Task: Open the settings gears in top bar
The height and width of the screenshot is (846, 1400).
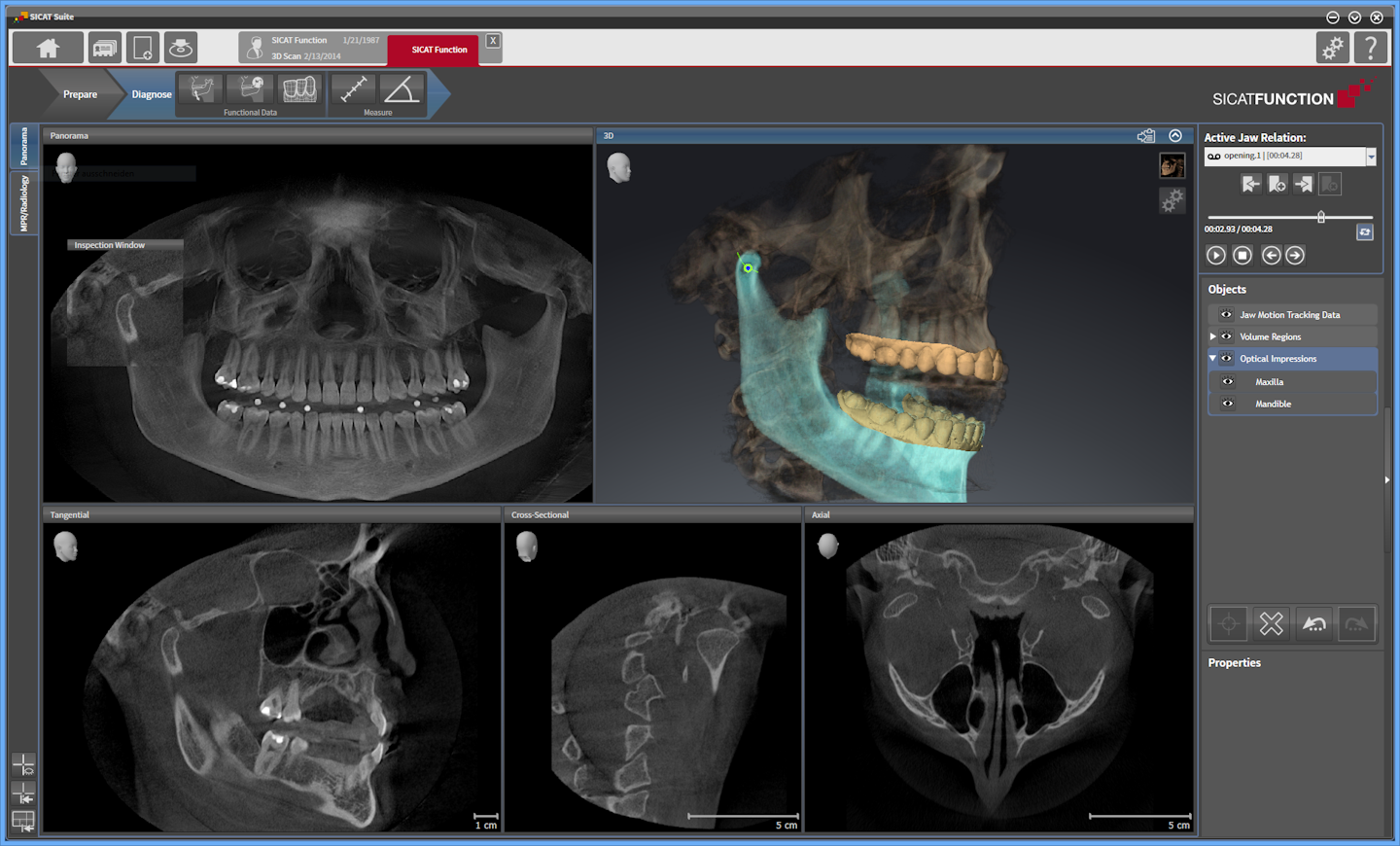Action: [1332, 47]
